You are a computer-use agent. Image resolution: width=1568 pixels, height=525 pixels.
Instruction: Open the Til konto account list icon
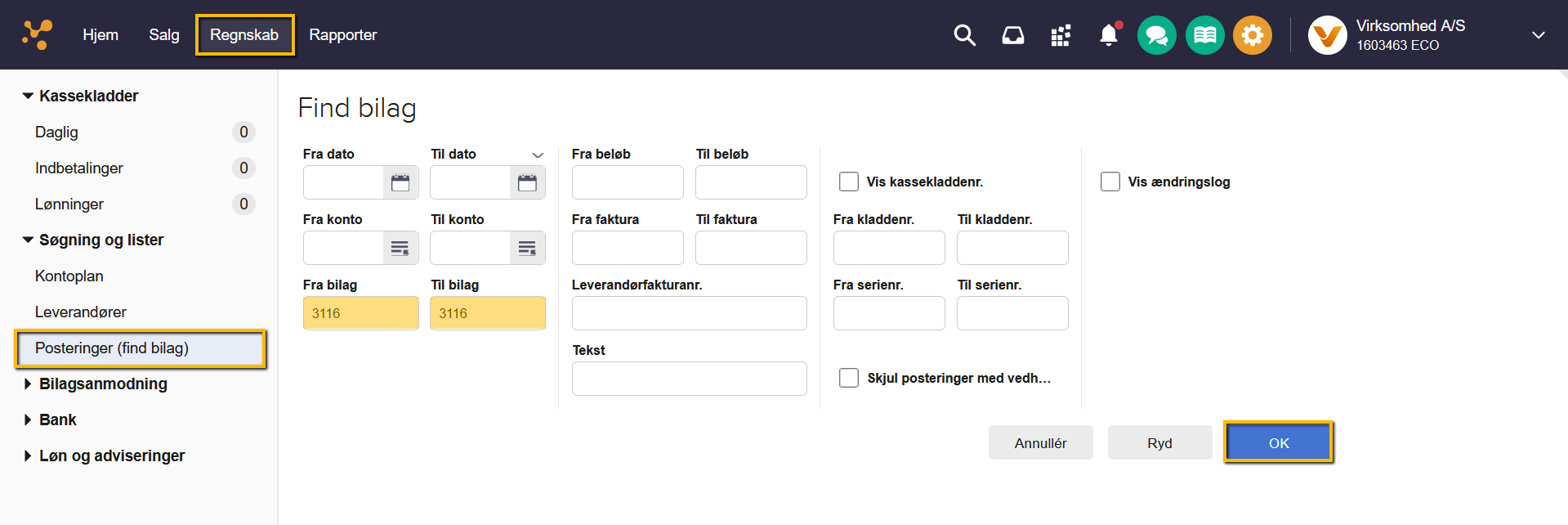[x=527, y=248]
